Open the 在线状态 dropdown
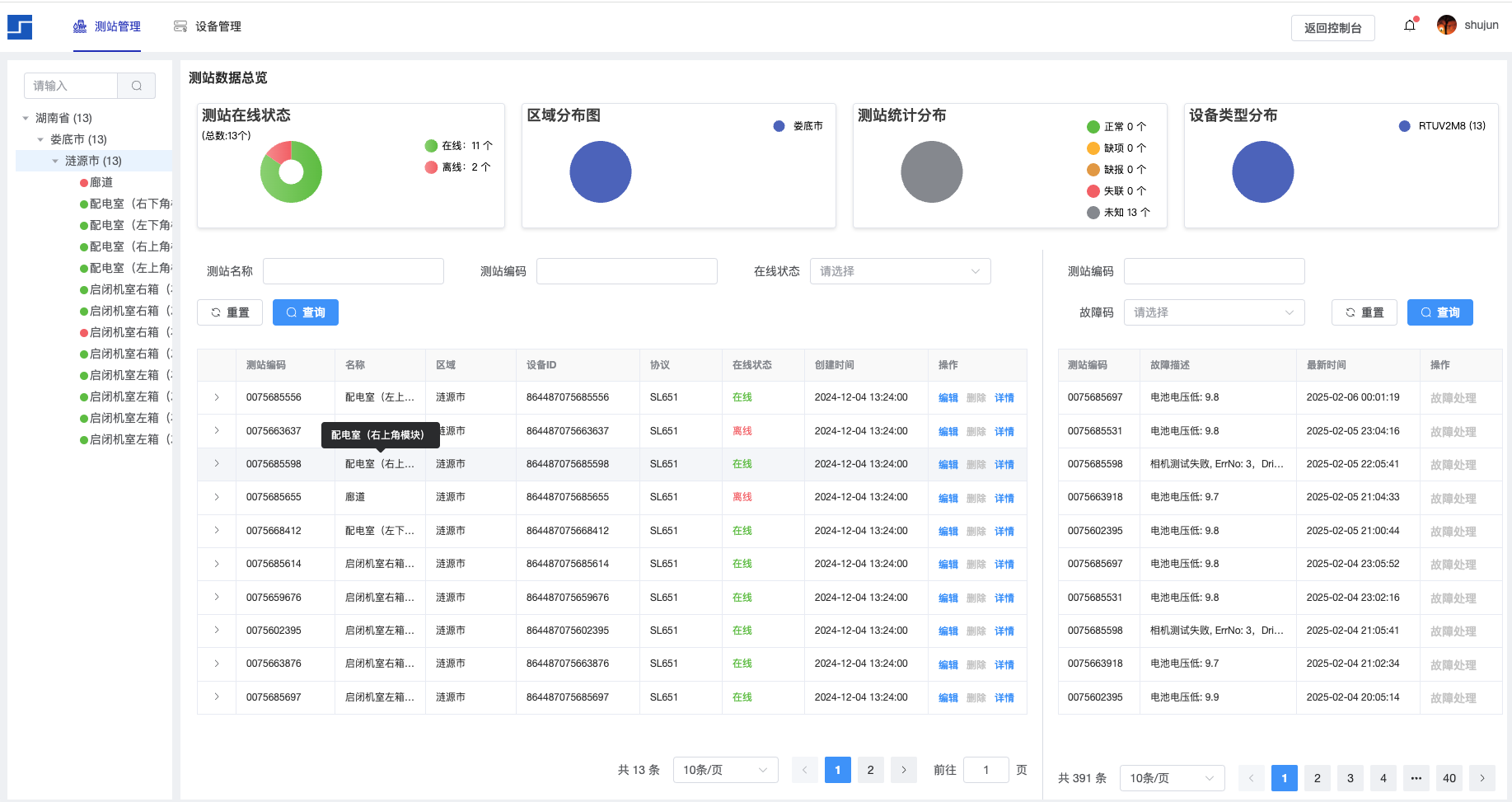Viewport: 1512px width, 802px height. 900,271
